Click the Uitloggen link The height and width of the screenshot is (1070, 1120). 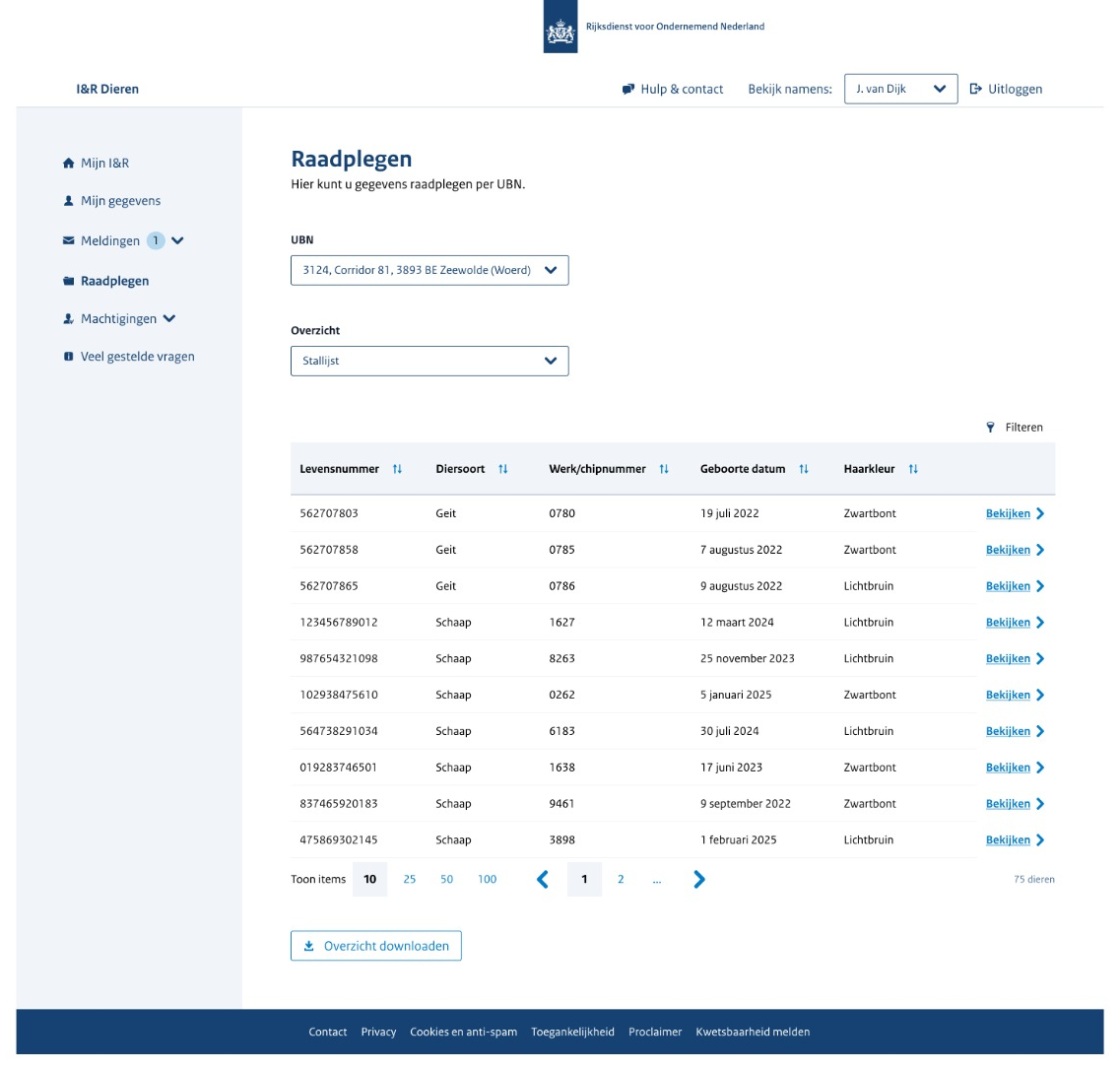pos(1015,90)
